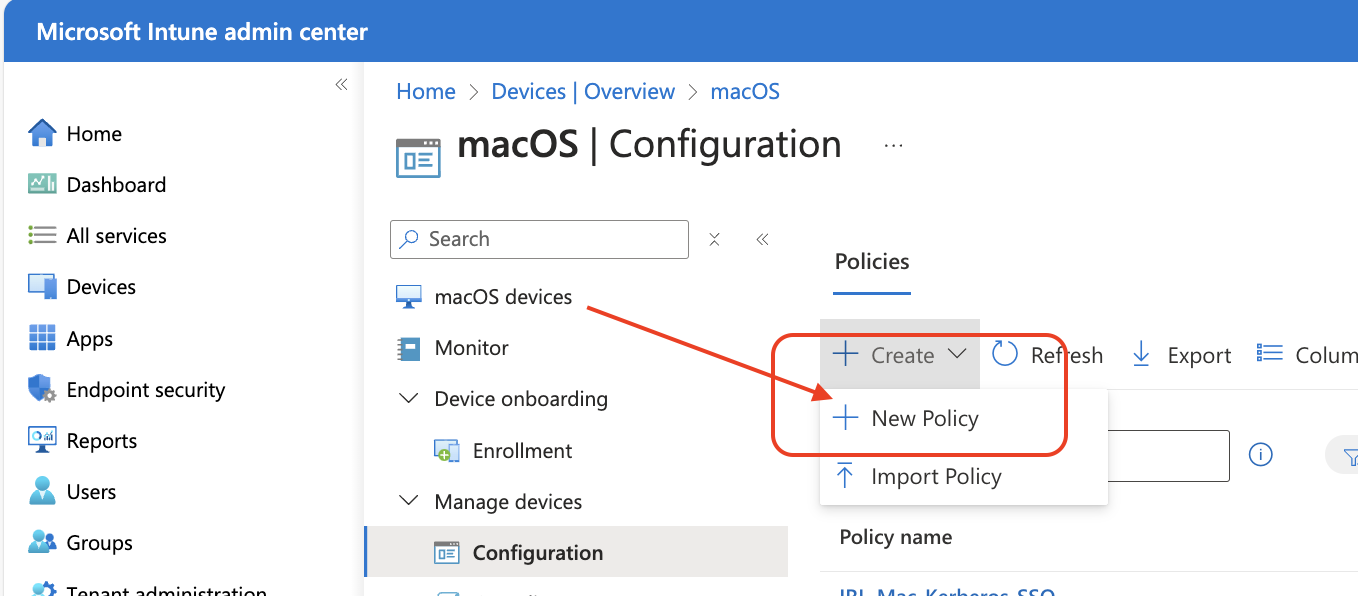Select the All services list icon

42,235
